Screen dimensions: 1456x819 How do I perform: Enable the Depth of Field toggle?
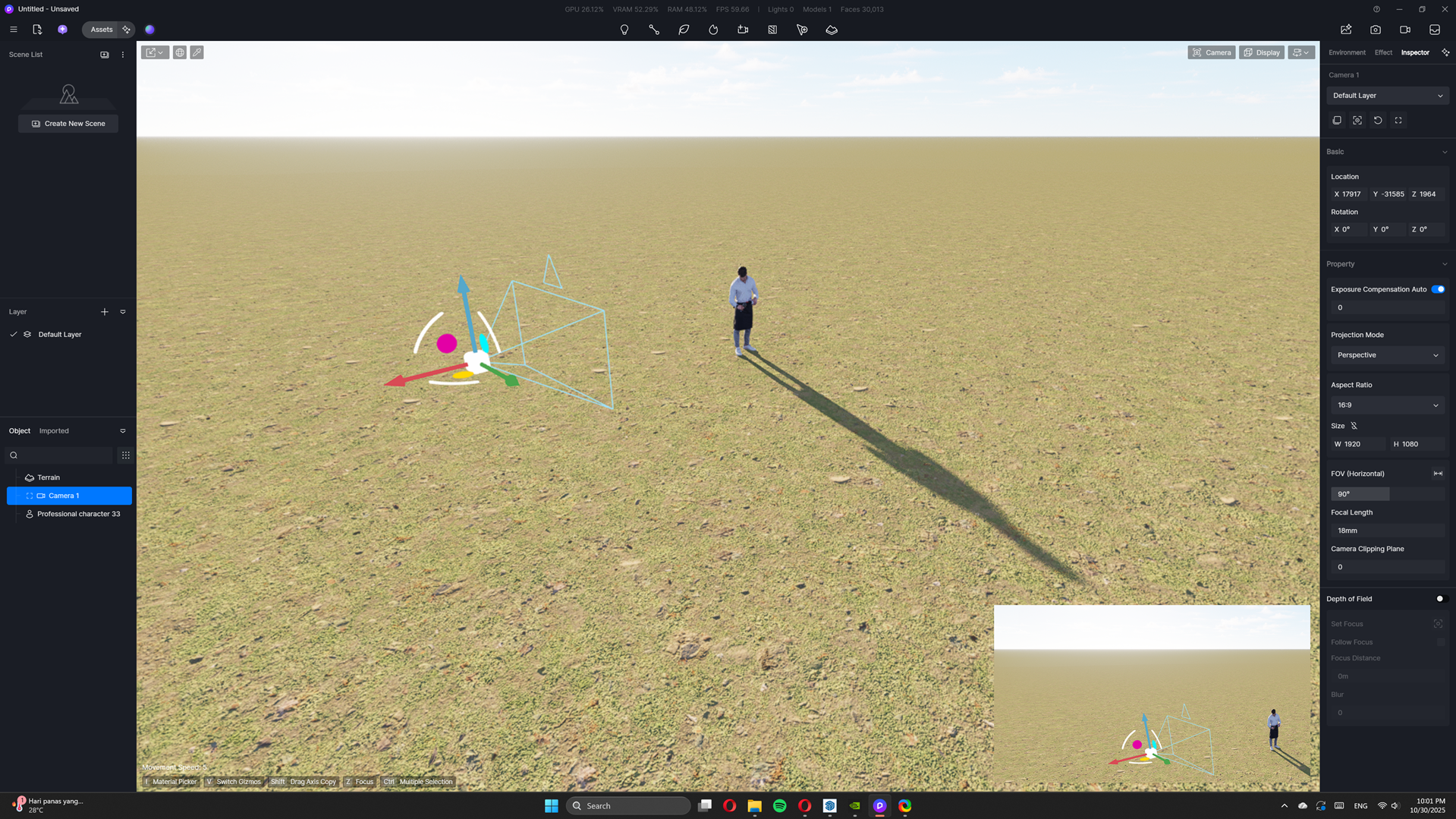point(1441,599)
